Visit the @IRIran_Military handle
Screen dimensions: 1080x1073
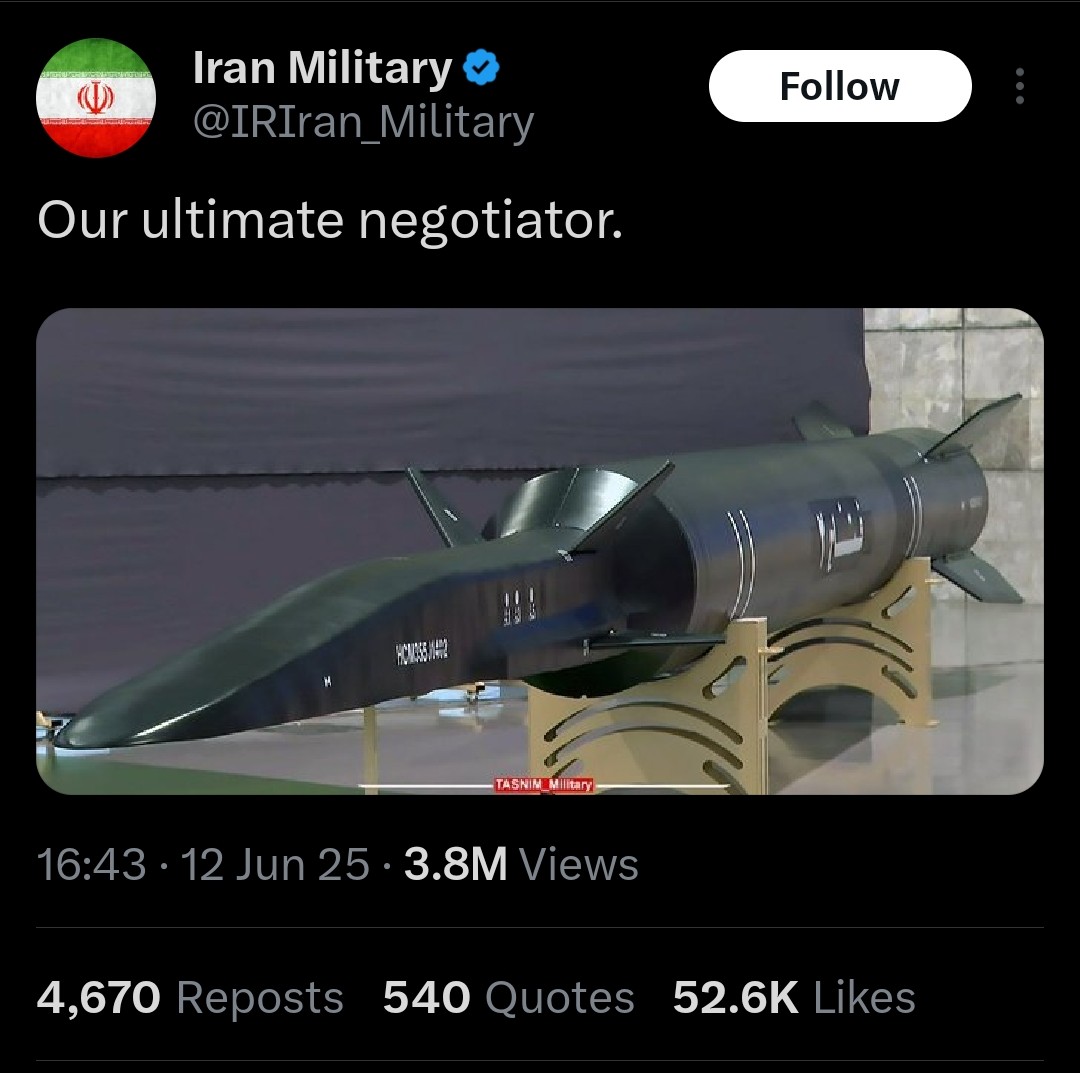coord(364,122)
